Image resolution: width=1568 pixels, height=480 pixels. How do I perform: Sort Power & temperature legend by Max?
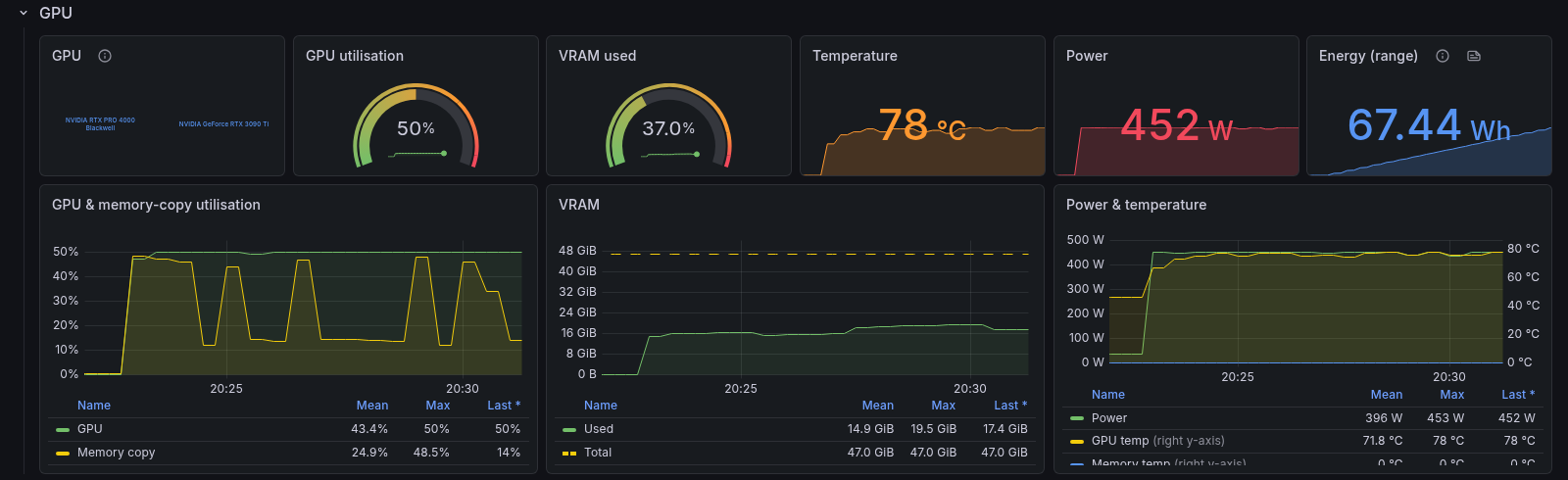click(x=1452, y=395)
